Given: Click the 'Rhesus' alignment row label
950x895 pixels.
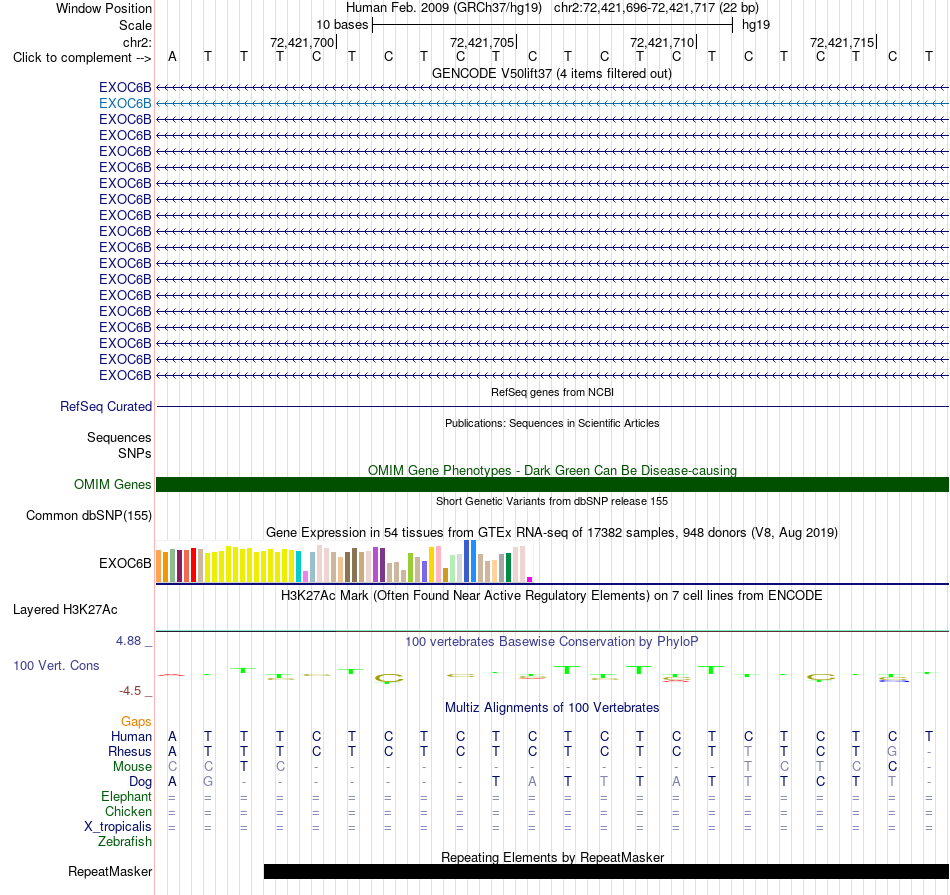Looking at the screenshot, I should [130, 751].
